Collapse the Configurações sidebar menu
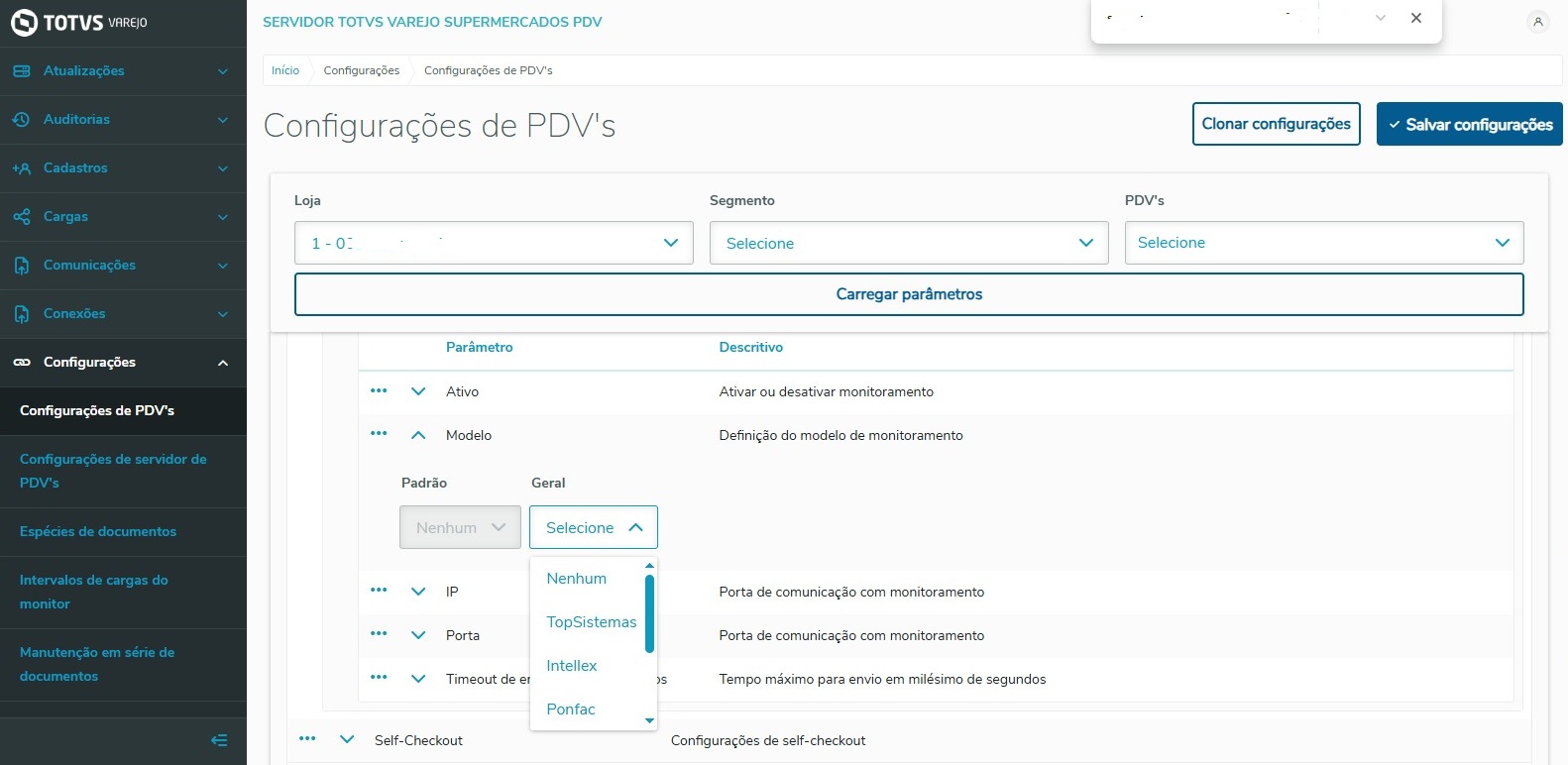1568x765 pixels. [x=123, y=363]
